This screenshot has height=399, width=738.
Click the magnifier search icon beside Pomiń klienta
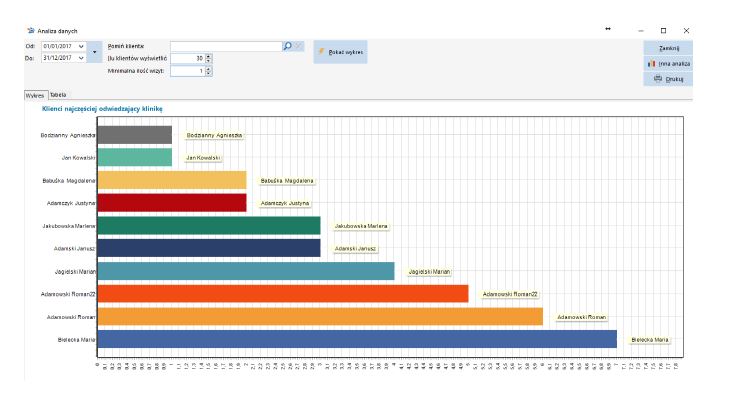[287, 46]
